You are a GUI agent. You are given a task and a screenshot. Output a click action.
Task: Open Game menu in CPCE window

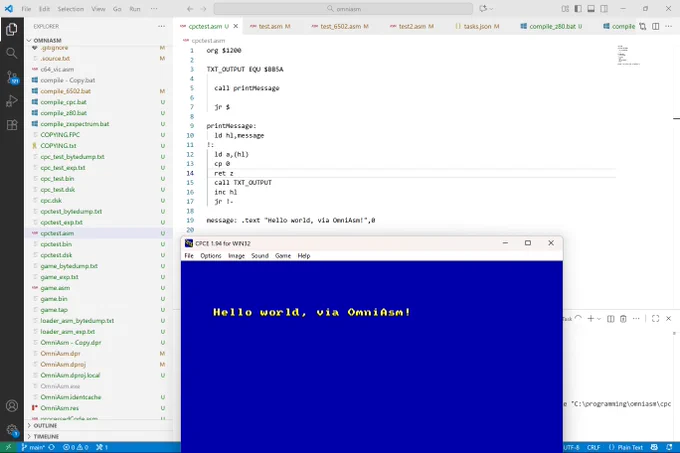283,256
